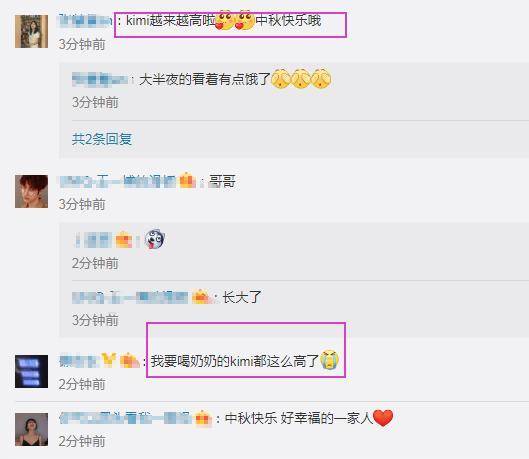
Task: Click the crying emoji after 这么高了
Action: coord(330,360)
